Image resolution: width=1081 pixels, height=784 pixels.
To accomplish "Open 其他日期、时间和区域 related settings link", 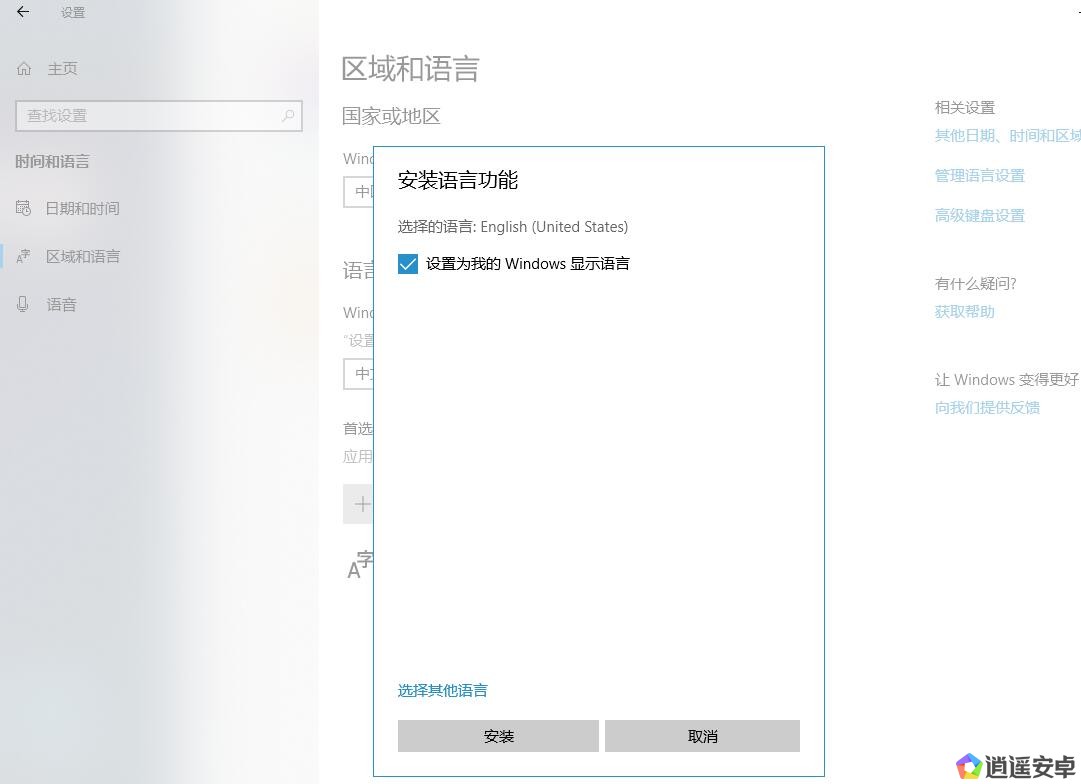I will 1006,136.
